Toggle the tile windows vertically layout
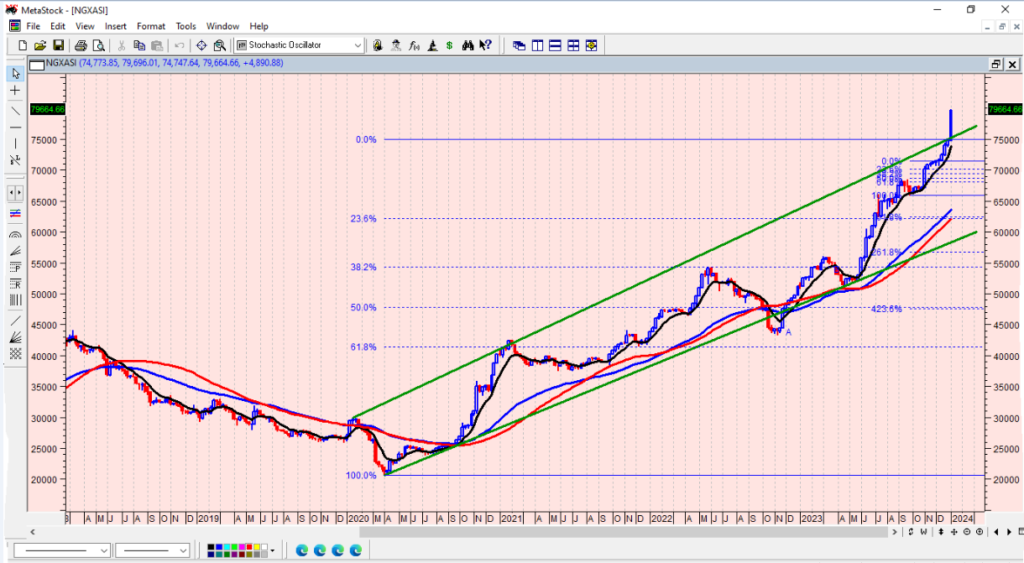Viewport: 1024px width, 563px height. [537, 45]
